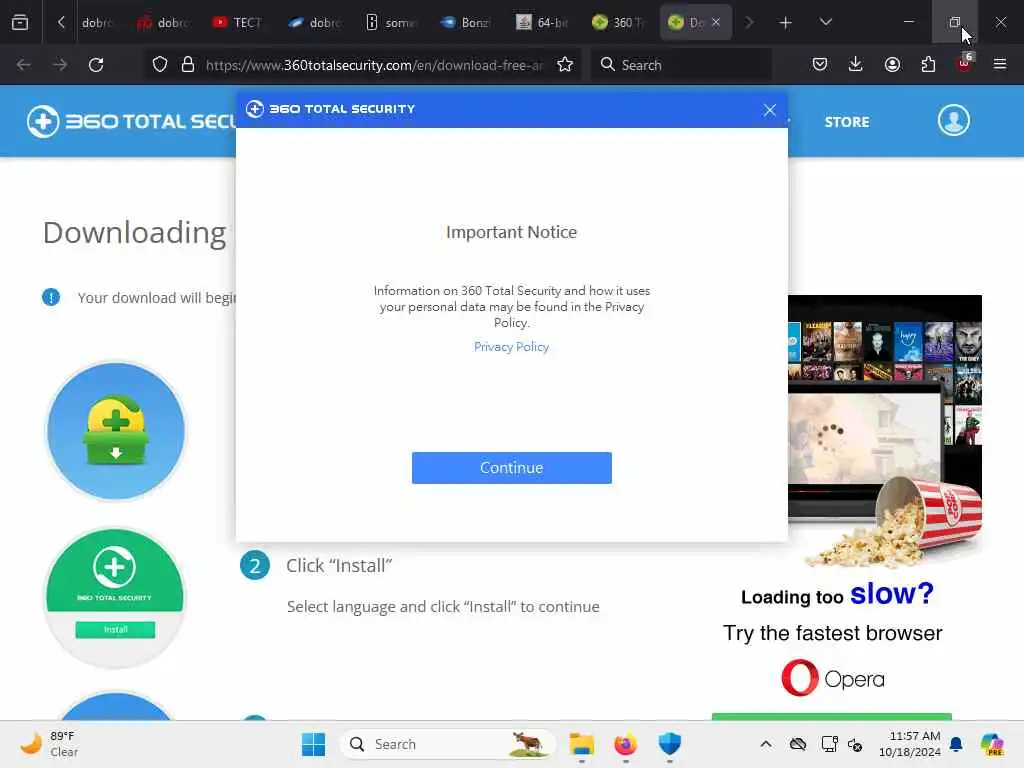
Task: Switch to the 'some' tab
Action: pyautogui.click(x=390, y=23)
